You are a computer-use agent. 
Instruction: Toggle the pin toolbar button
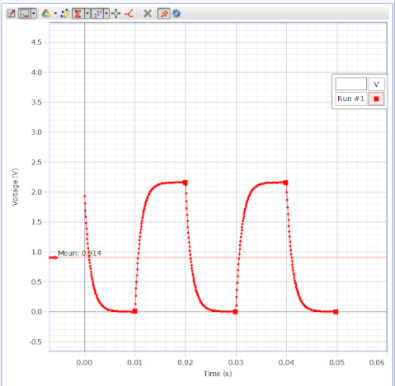[164, 14]
